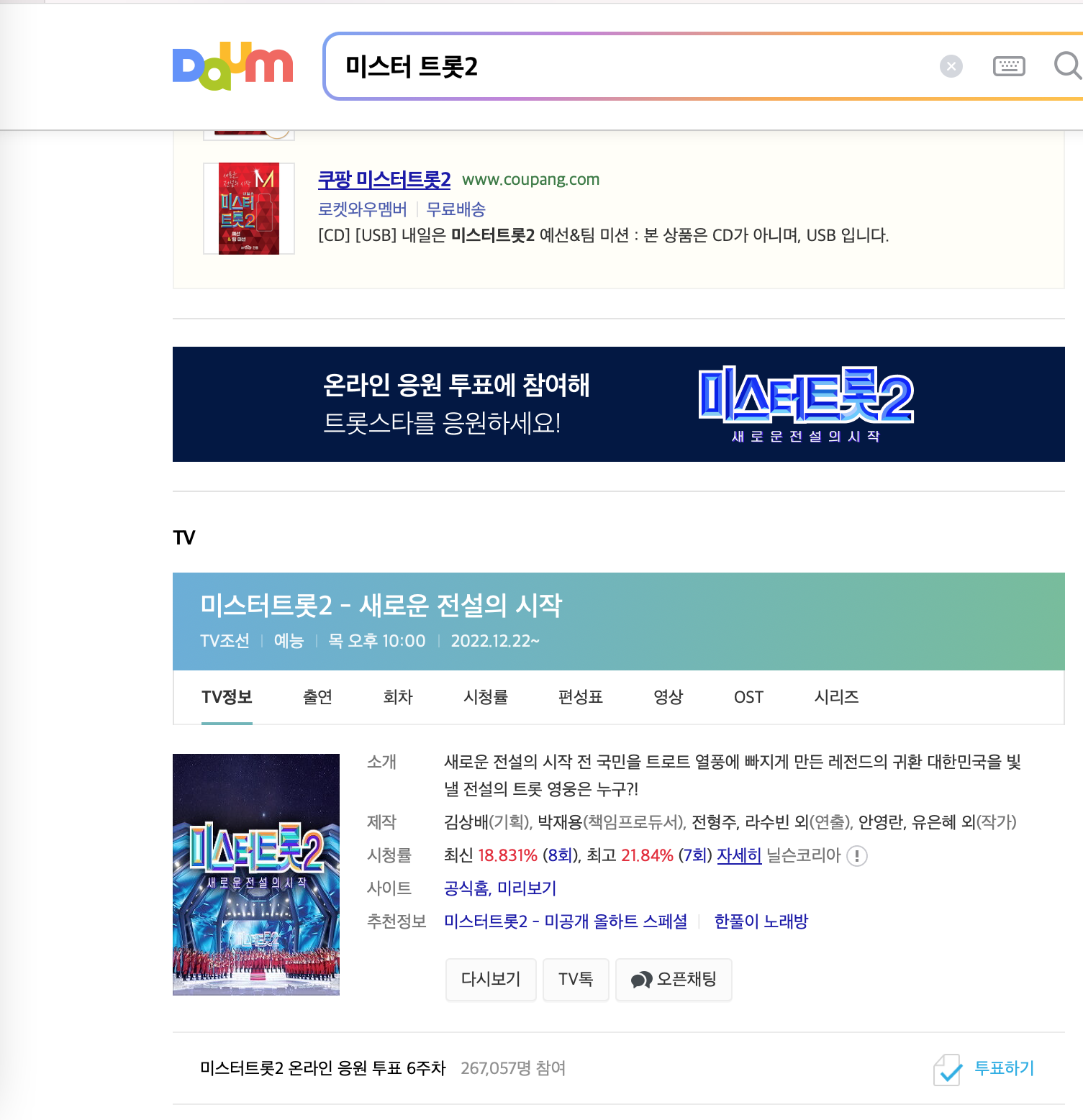Open the 공식홈 official site link

[x=466, y=888]
